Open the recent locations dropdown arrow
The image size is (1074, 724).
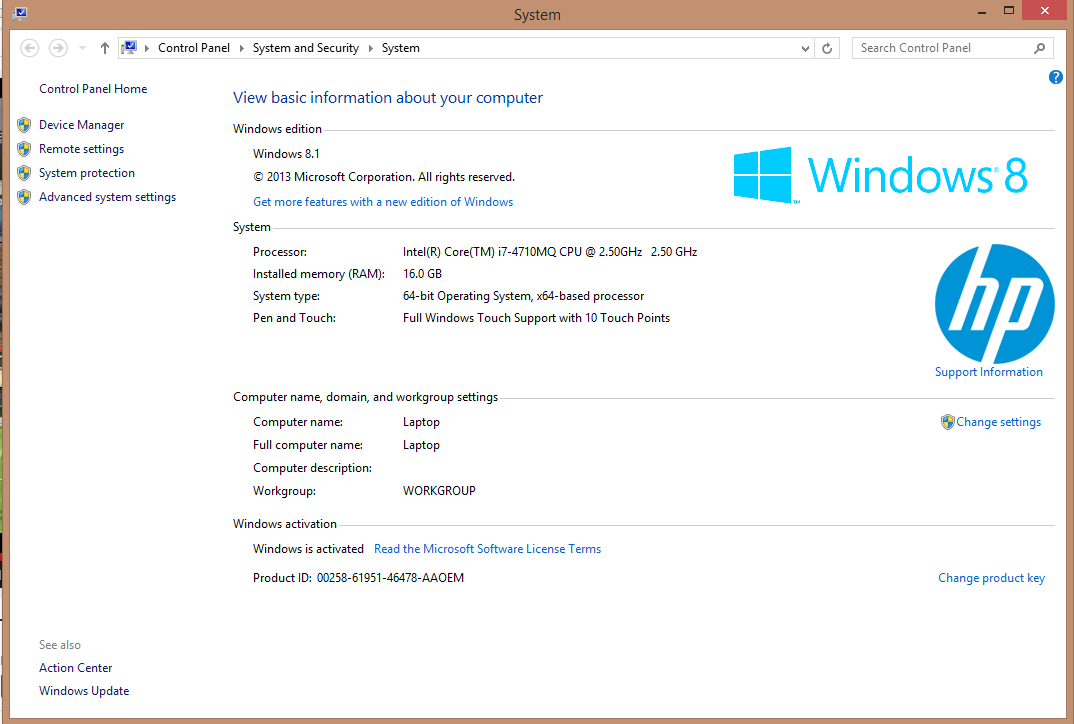click(x=83, y=48)
